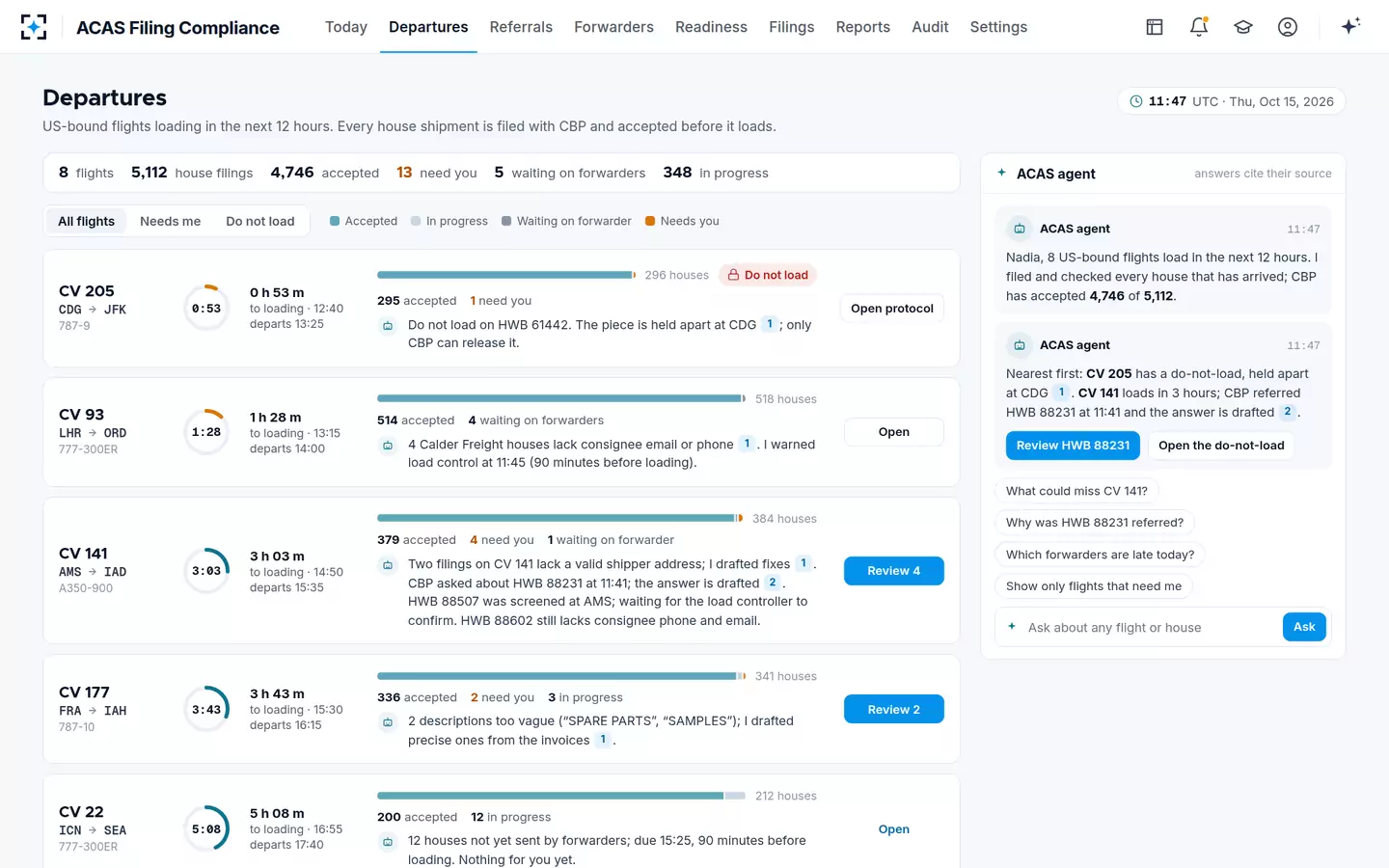Open citation 1 in CV 205 row note
Image resolution: width=1389 pixels, height=868 pixels.
[x=769, y=324]
